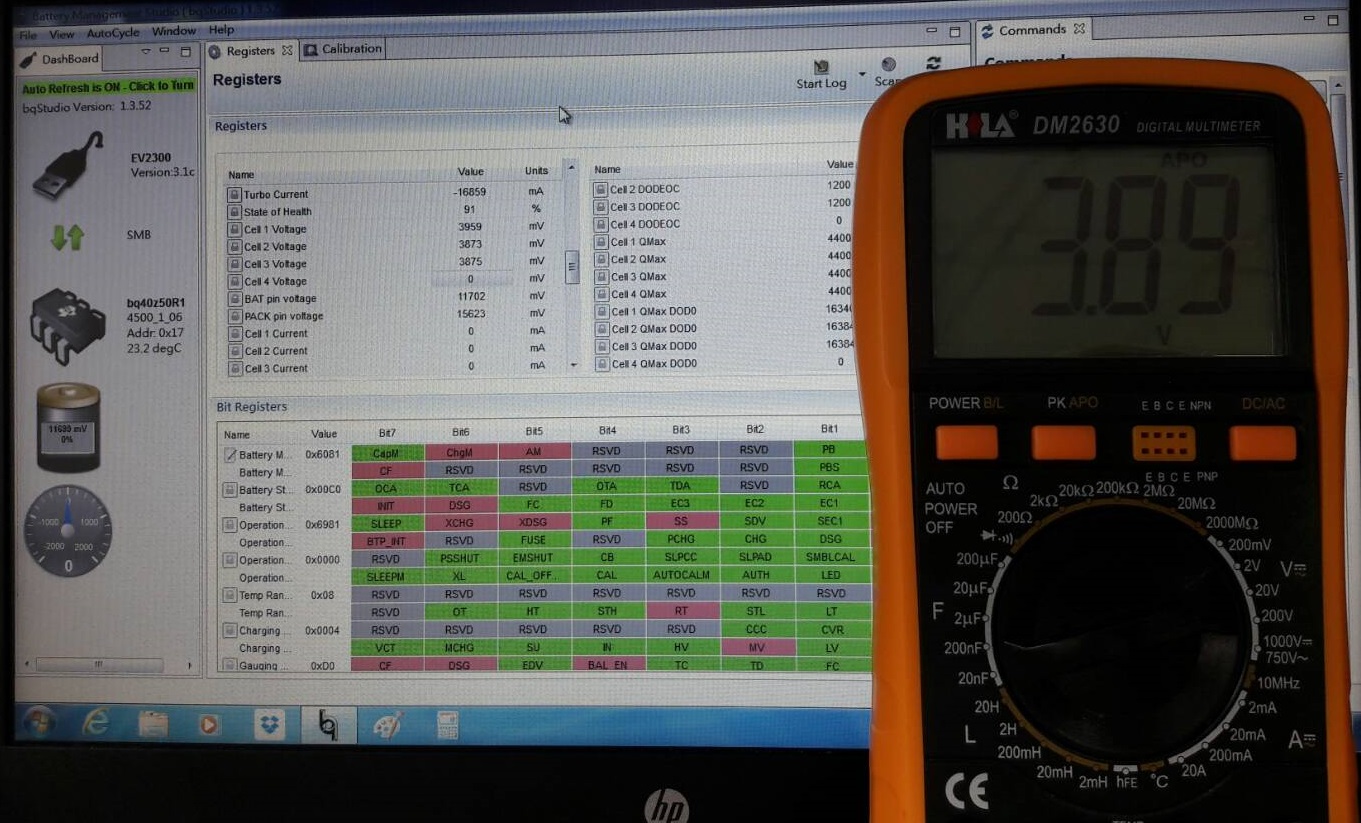
Task: Click the CapM bit cell
Action: click(386, 452)
